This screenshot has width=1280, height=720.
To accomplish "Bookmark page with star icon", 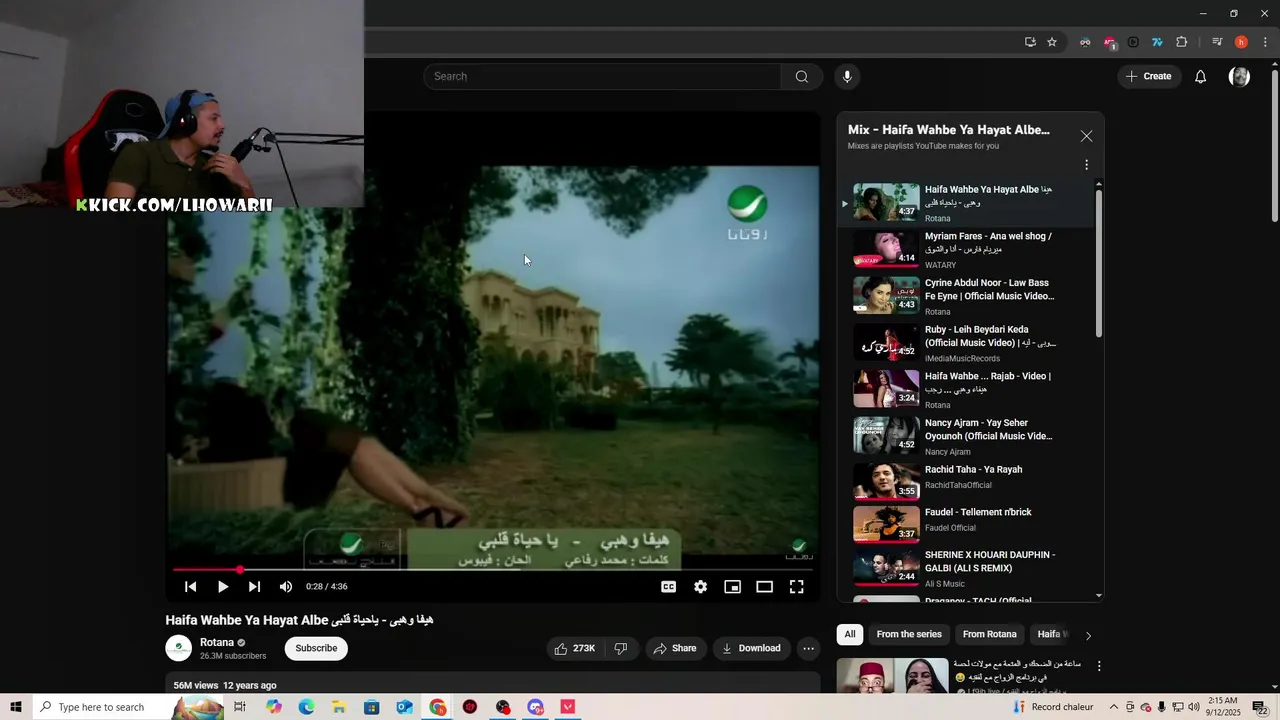I will coord(1052,42).
